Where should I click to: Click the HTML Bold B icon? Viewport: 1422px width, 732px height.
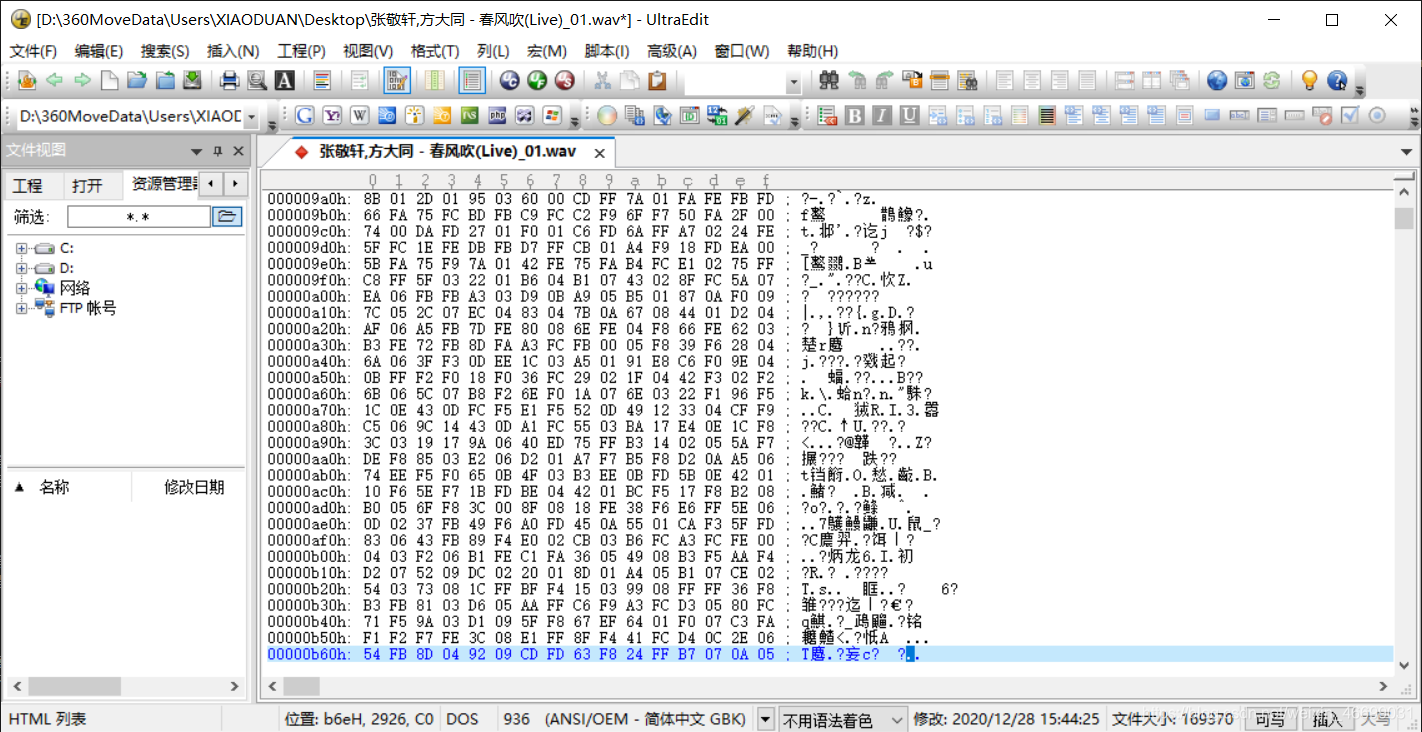point(855,116)
